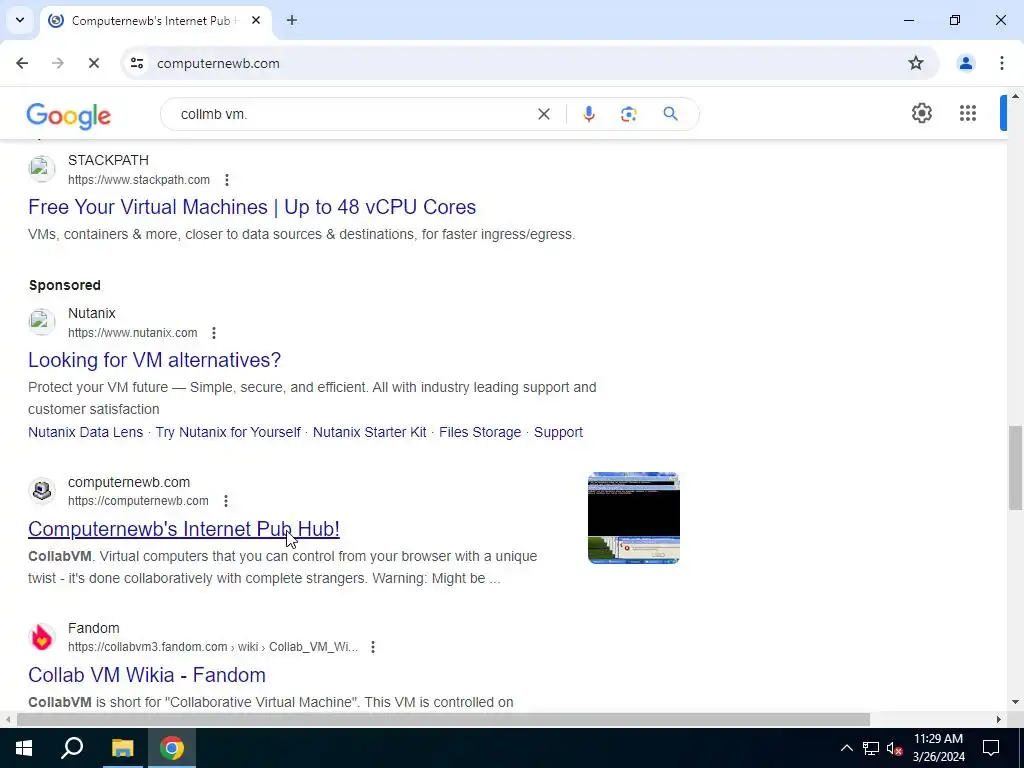Clear the search query with X
This screenshot has width=1024, height=768.
tap(543, 114)
